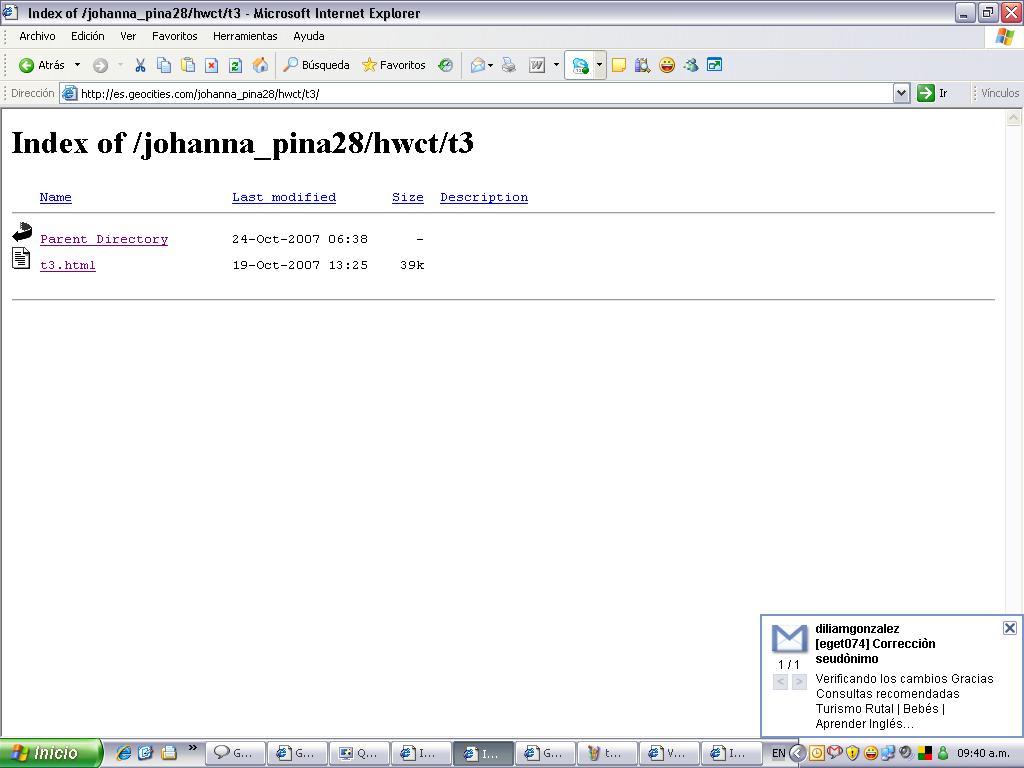The image size is (1024, 768).
Task: Open the t3.html file link
Action: pos(68,265)
